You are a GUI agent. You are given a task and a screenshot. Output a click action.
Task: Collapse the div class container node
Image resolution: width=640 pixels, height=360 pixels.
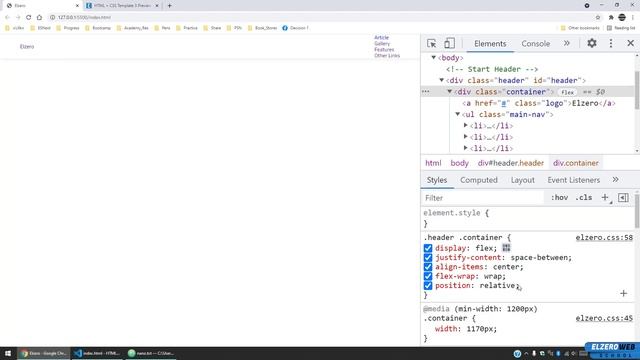(449, 92)
